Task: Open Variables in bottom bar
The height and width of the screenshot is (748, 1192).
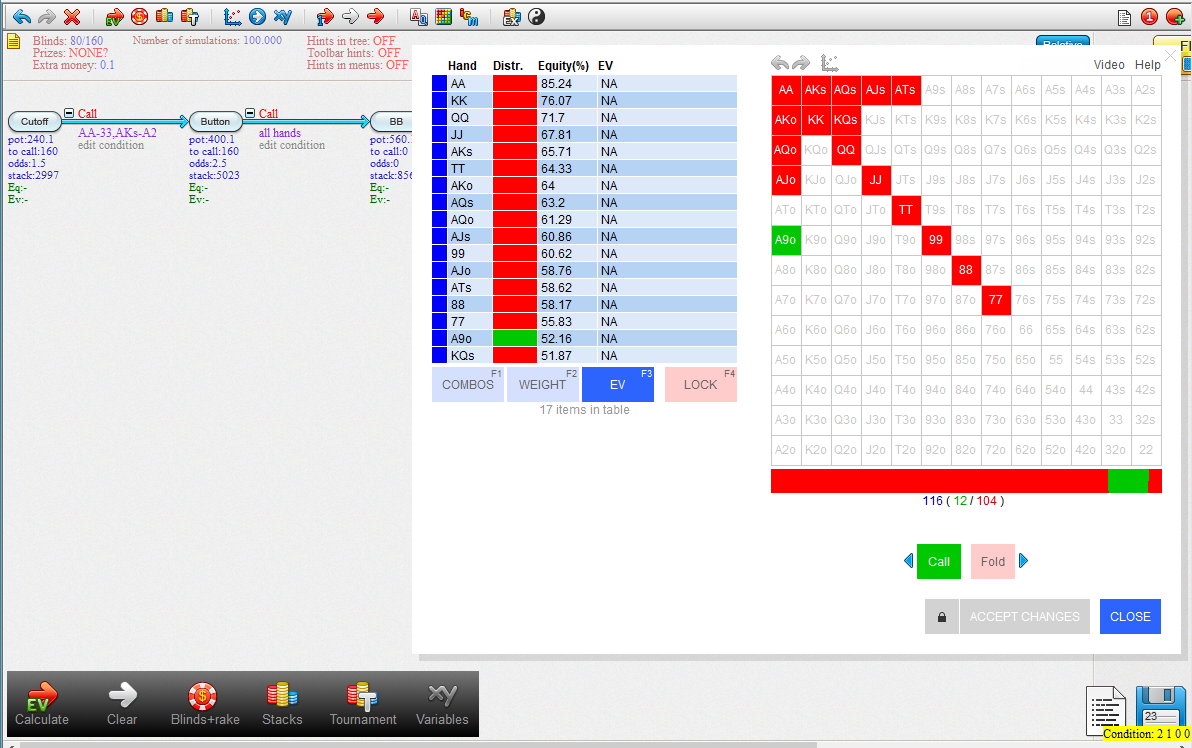Action: [442, 704]
